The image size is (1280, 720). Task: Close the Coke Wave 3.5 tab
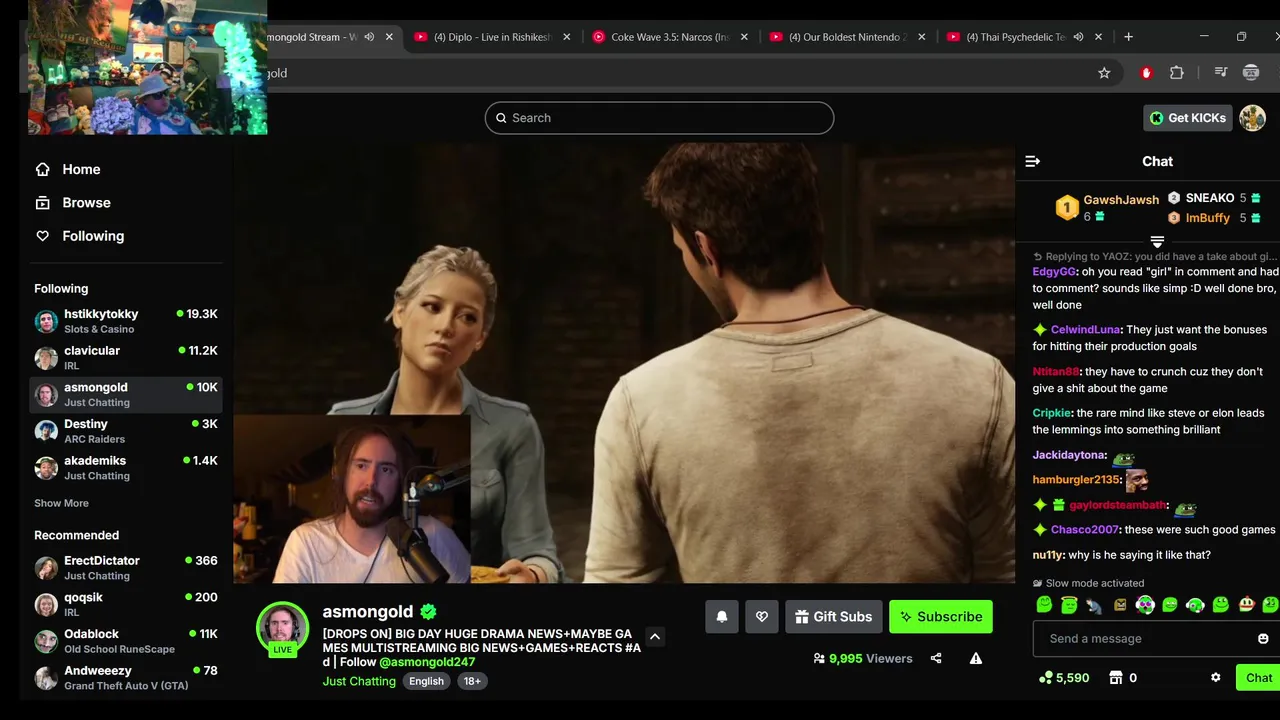click(744, 37)
